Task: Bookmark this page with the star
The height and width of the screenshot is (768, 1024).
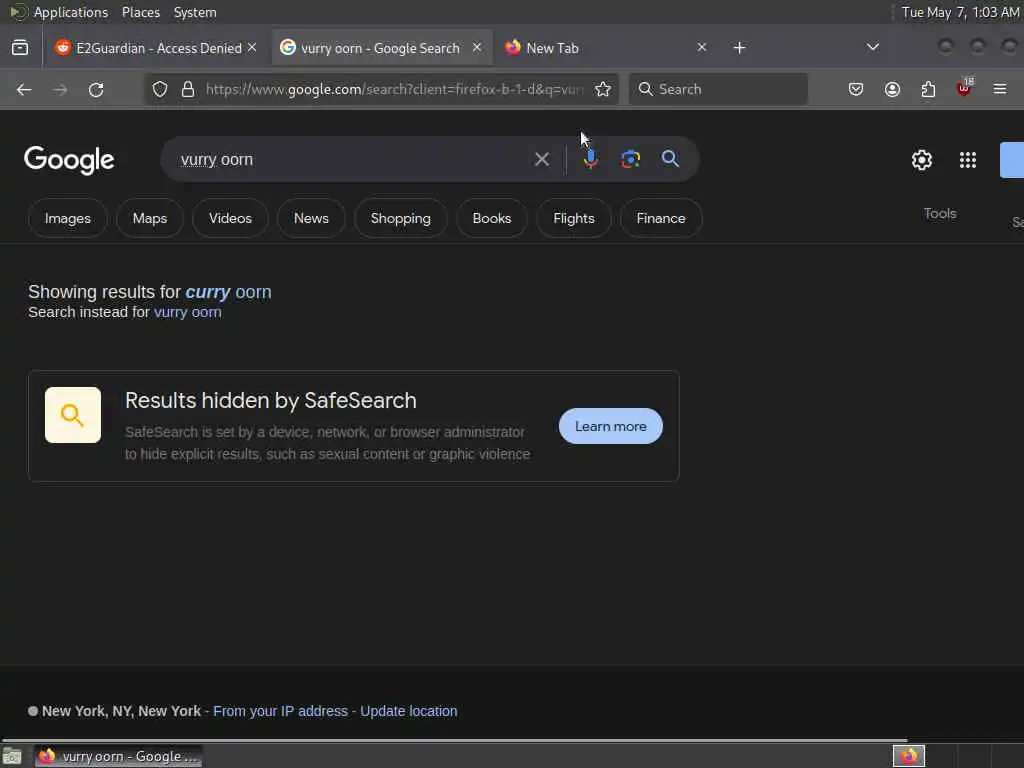Action: [x=603, y=89]
